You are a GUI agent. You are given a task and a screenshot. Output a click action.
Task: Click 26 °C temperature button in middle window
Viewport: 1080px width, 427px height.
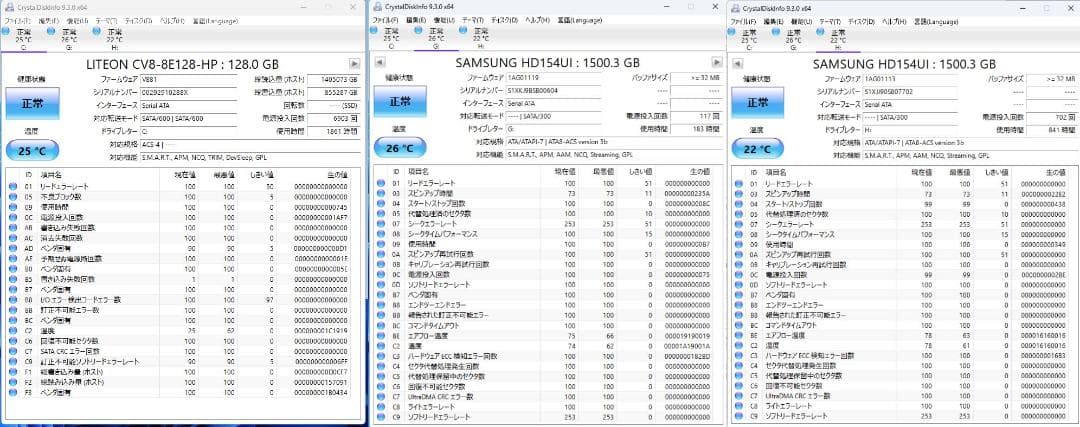pos(400,147)
